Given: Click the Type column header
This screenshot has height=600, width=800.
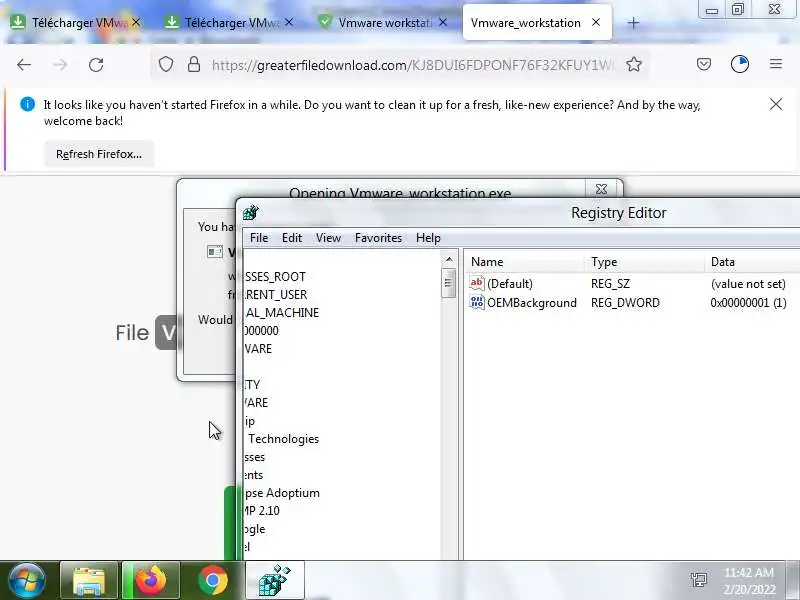Looking at the screenshot, I should (x=644, y=262).
